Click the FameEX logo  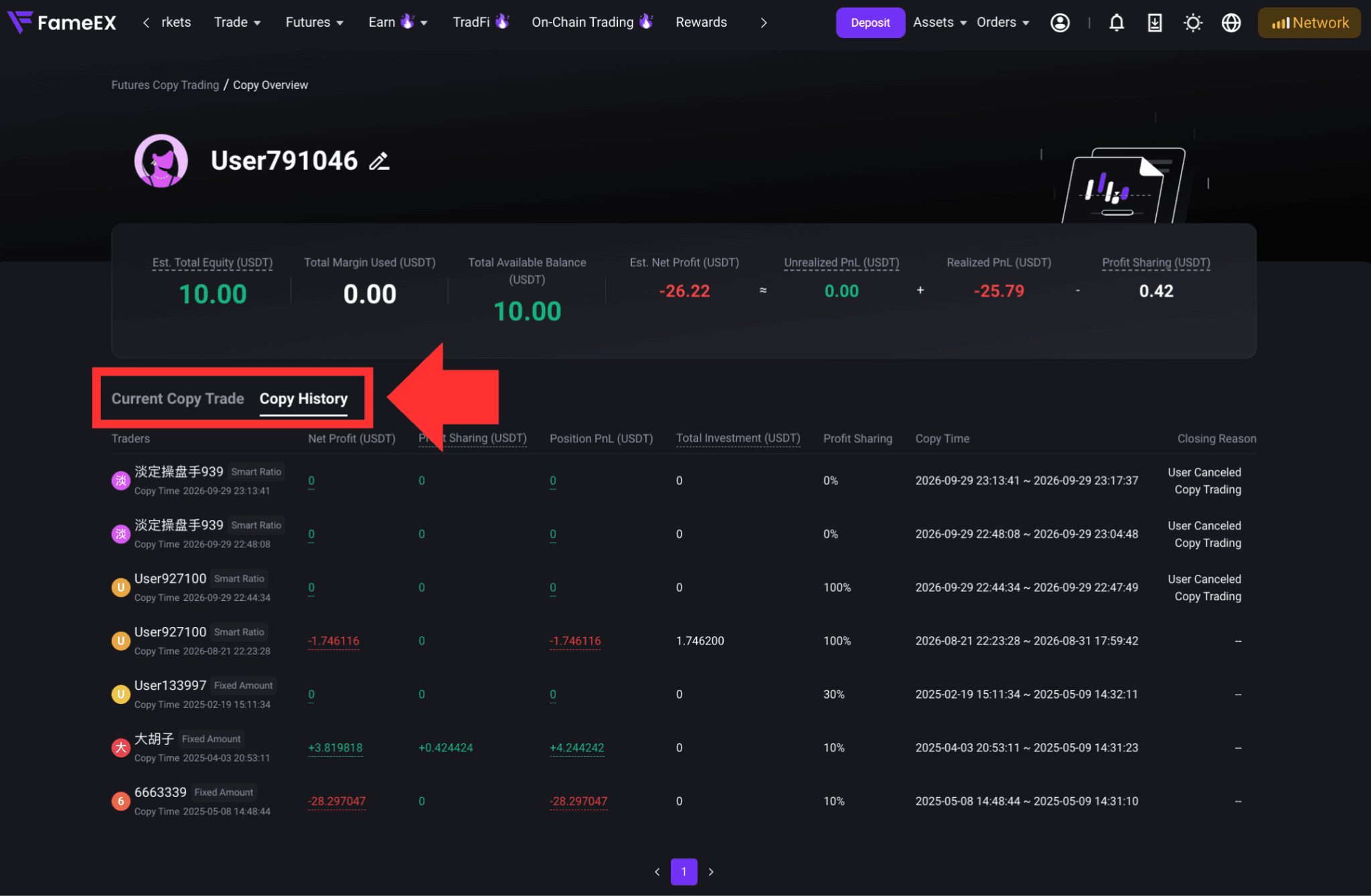pos(62,22)
